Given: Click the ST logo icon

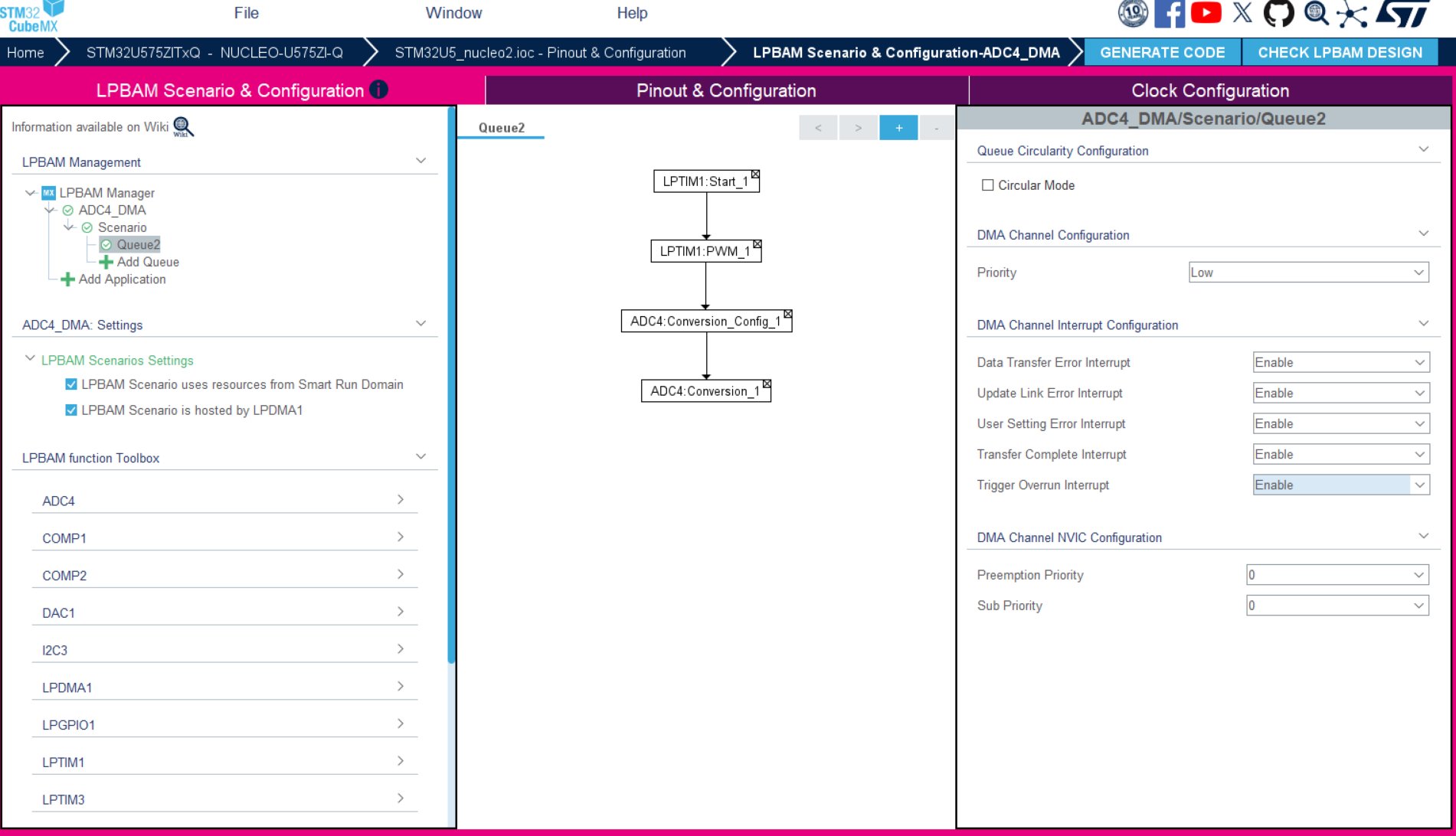Looking at the screenshot, I should (x=1402, y=13).
